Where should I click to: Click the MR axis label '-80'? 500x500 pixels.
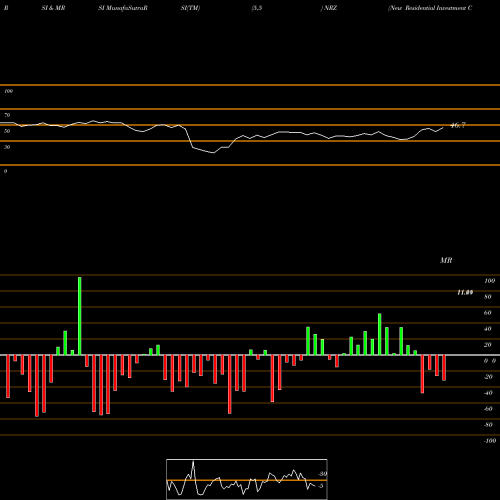488,425
